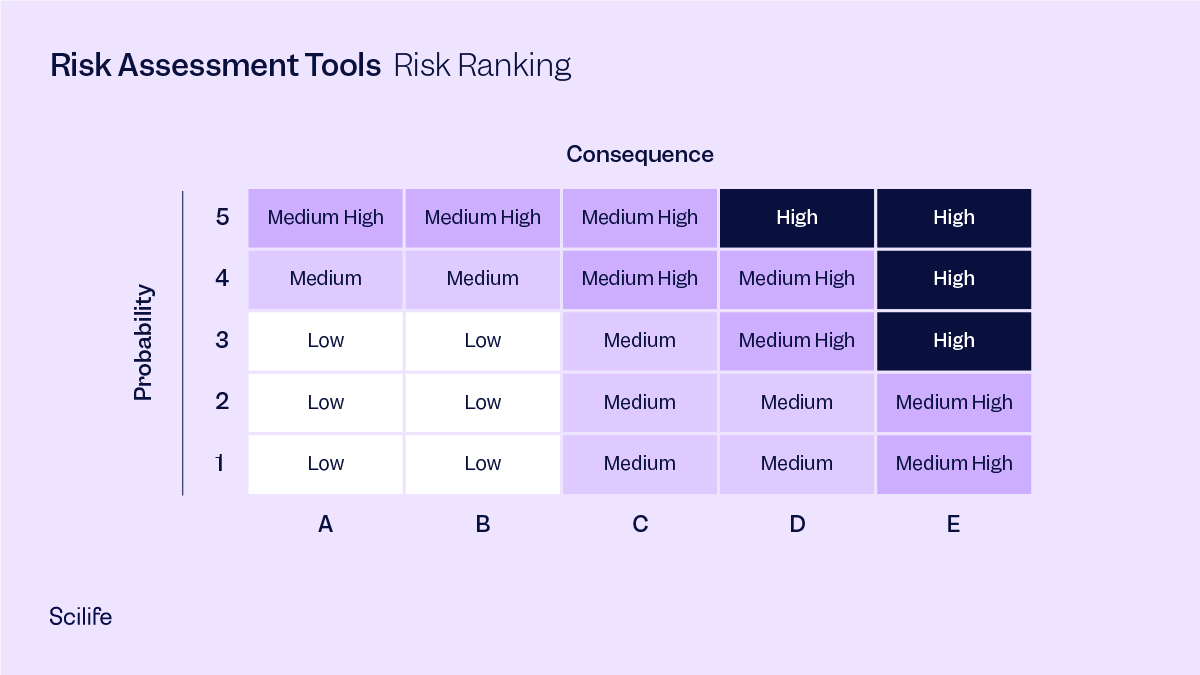Select the High cell in row 3, column E
The height and width of the screenshot is (675, 1200).
pyautogui.click(x=954, y=341)
